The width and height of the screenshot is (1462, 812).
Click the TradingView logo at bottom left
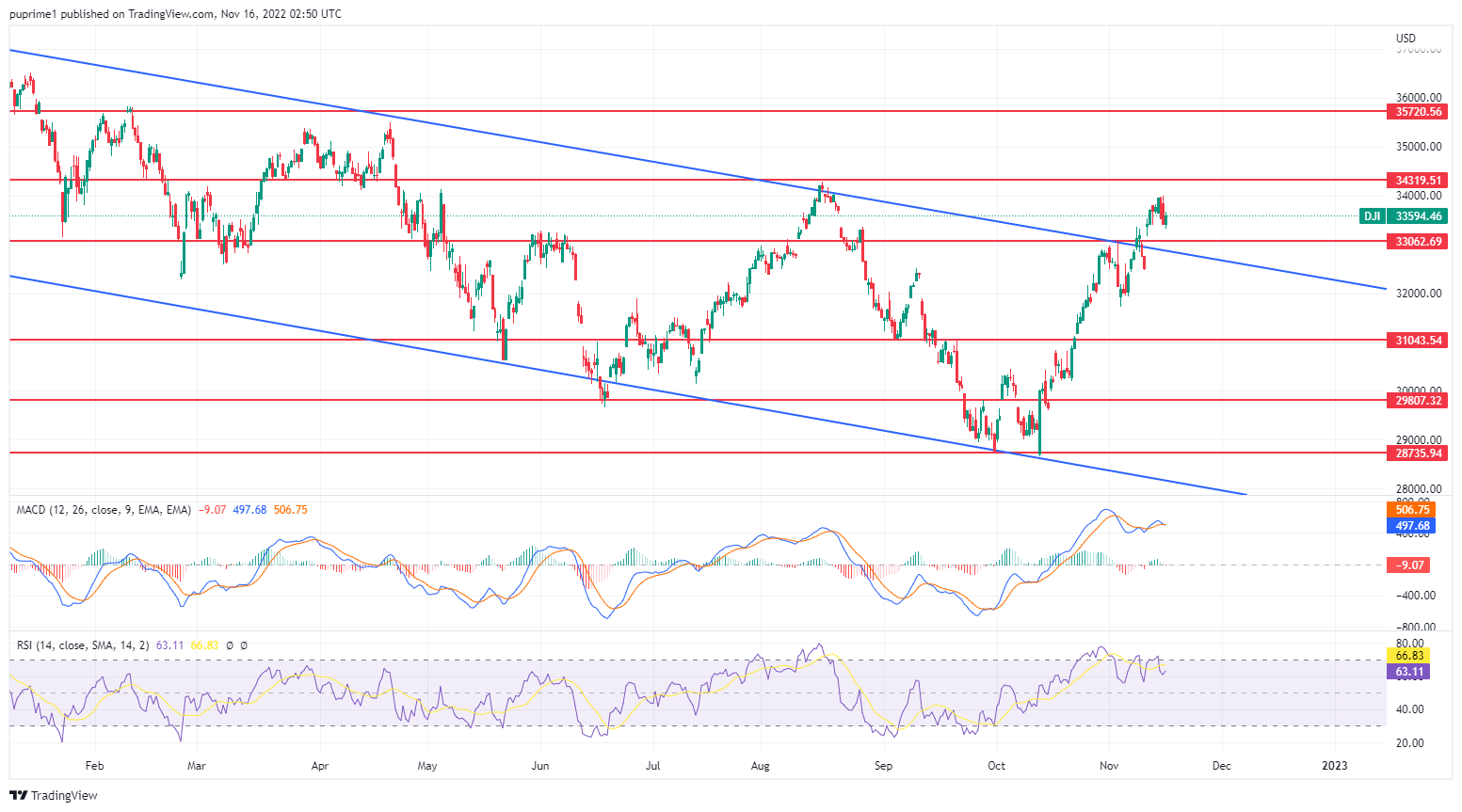pyautogui.click(x=54, y=795)
